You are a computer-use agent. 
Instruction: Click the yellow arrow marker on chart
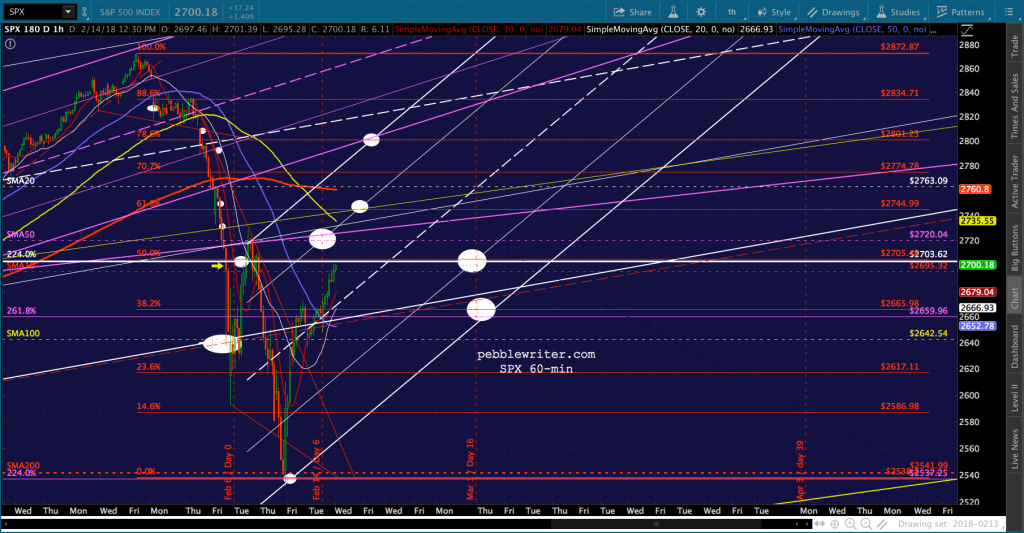click(217, 266)
